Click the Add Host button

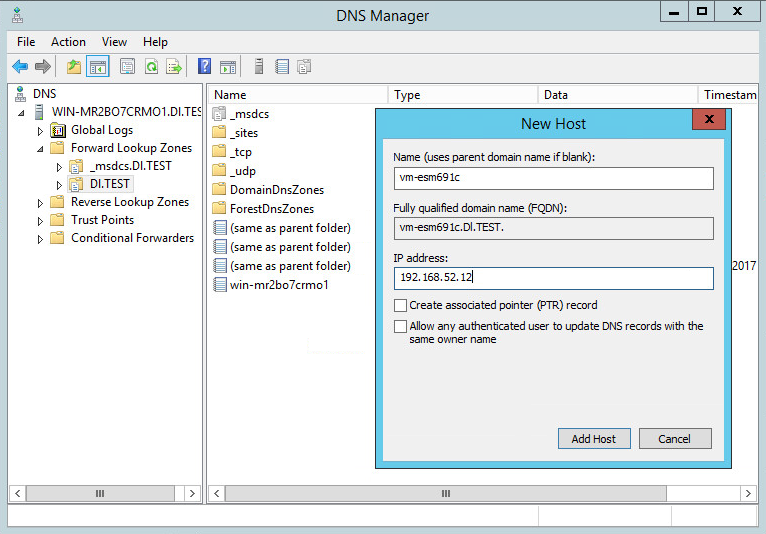(x=594, y=438)
